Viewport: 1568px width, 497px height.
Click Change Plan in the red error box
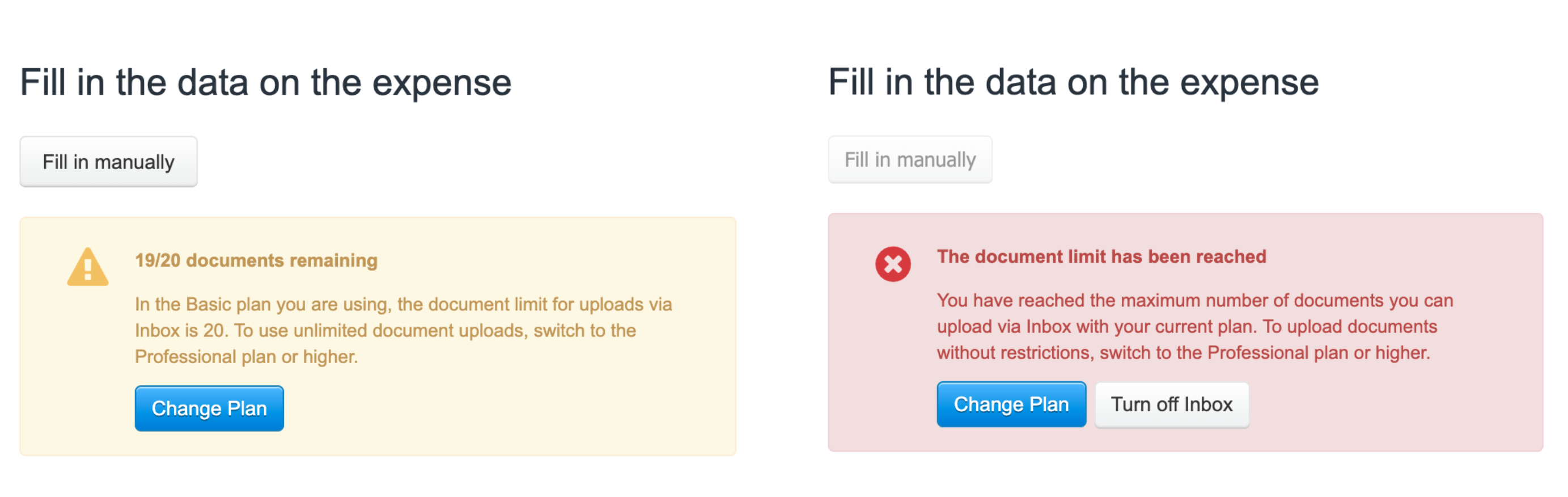pos(1010,405)
